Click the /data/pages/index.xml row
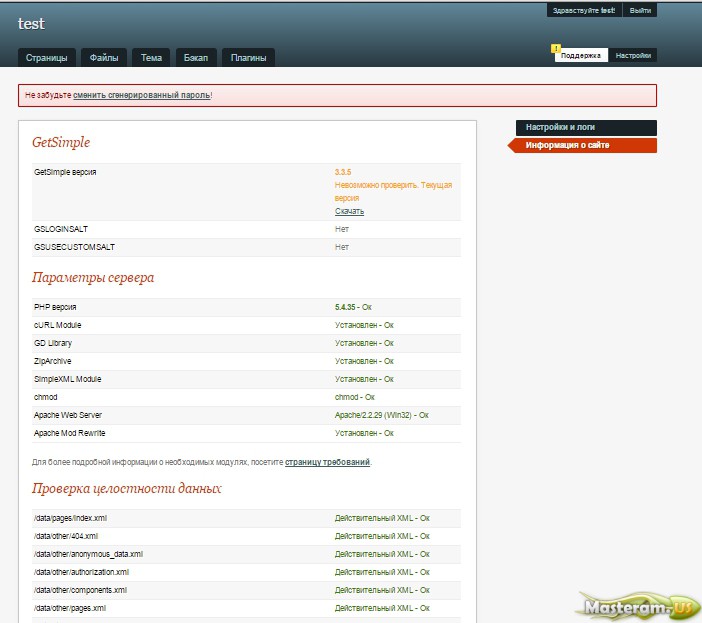 click(246, 518)
